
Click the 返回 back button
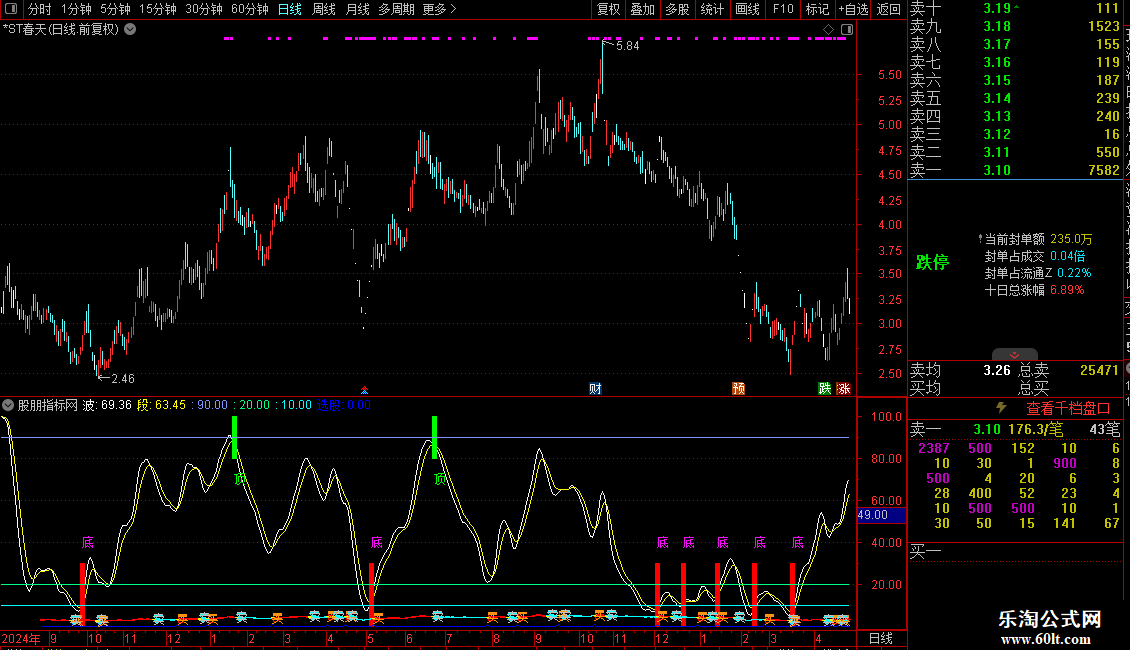point(889,9)
